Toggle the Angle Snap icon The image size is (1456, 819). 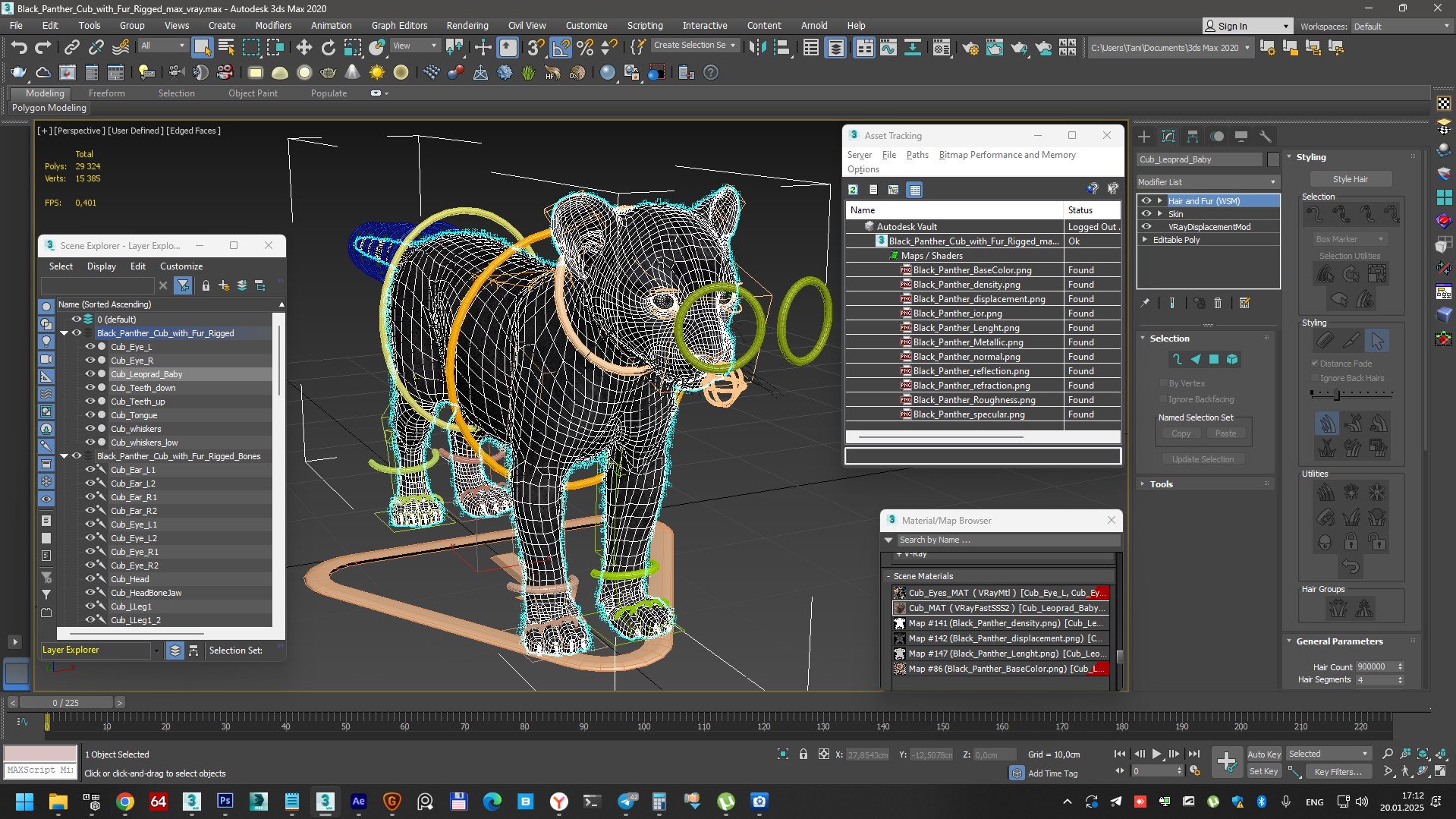tap(561, 48)
